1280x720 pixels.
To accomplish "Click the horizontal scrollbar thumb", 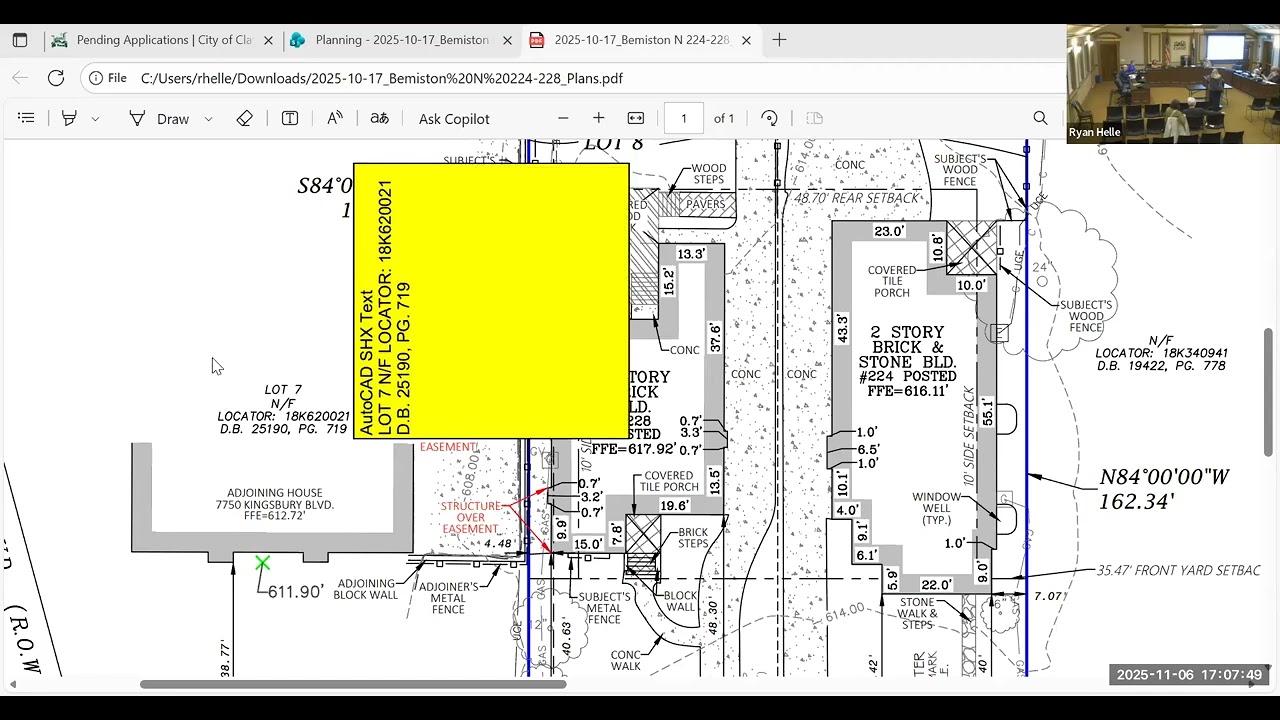I will click(353, 685).
